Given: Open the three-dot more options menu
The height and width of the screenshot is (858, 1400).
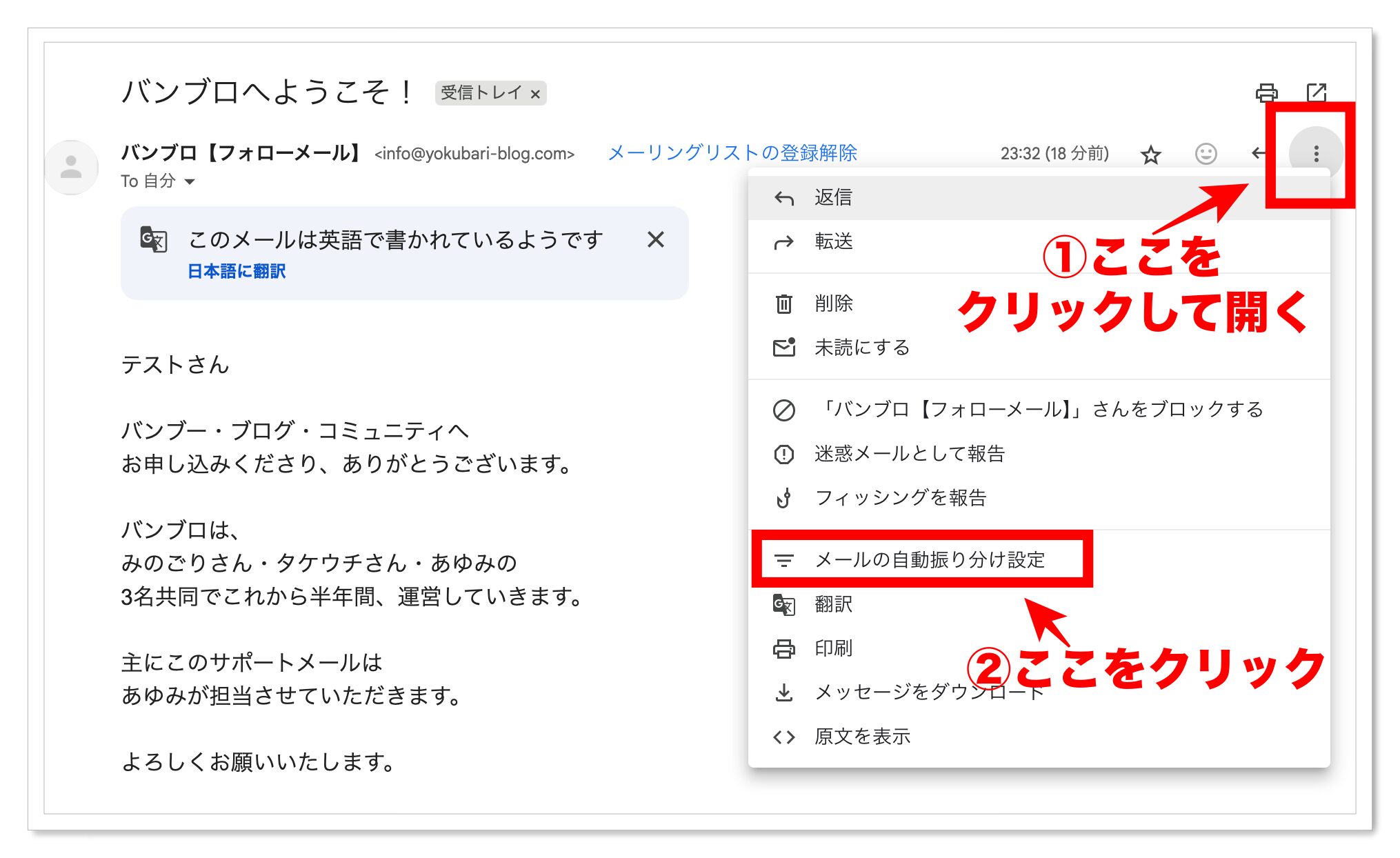Looking at the screenshot, I should [x=1316, y=154].
